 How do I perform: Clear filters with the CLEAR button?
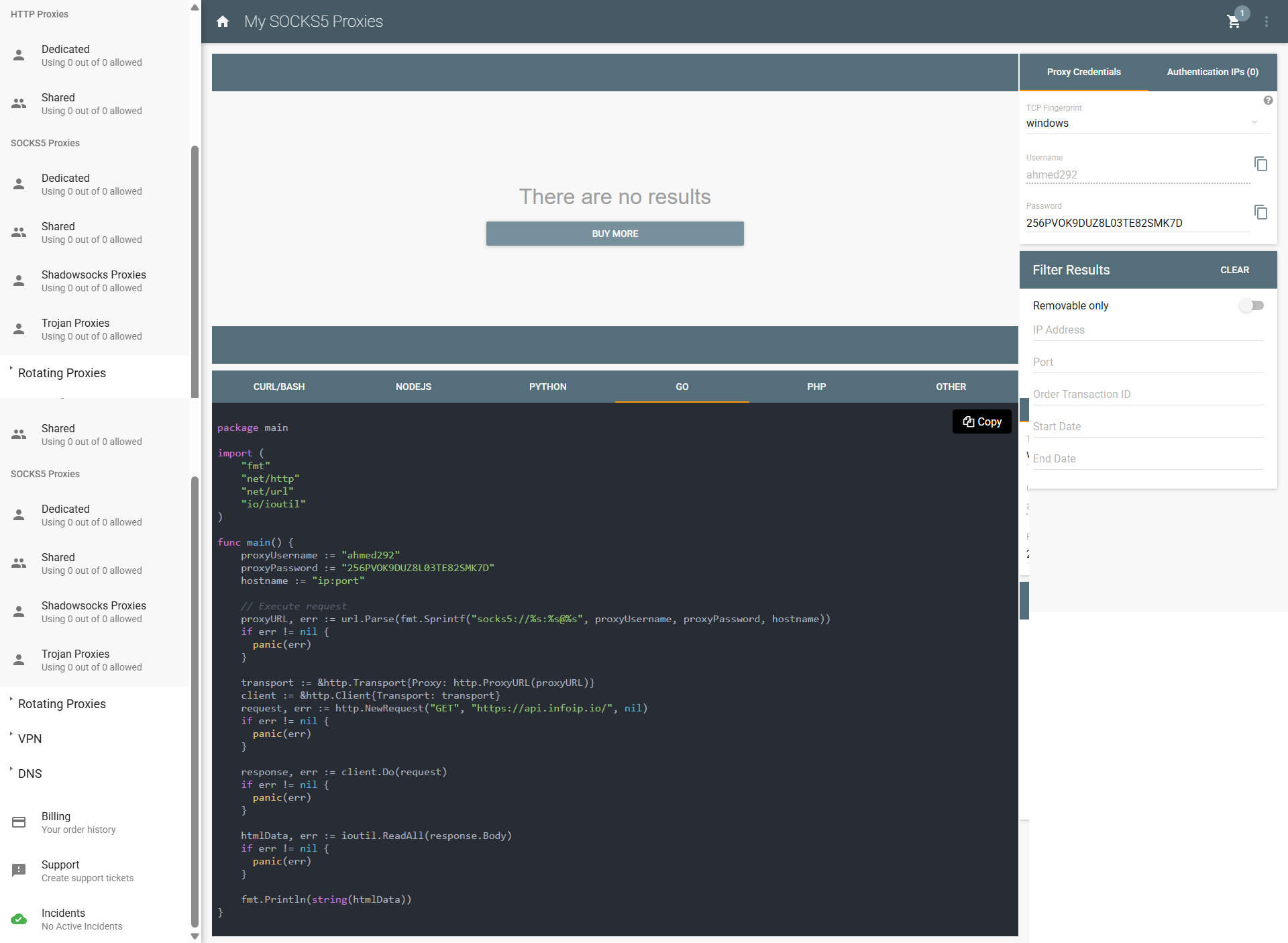(1234, 270)
